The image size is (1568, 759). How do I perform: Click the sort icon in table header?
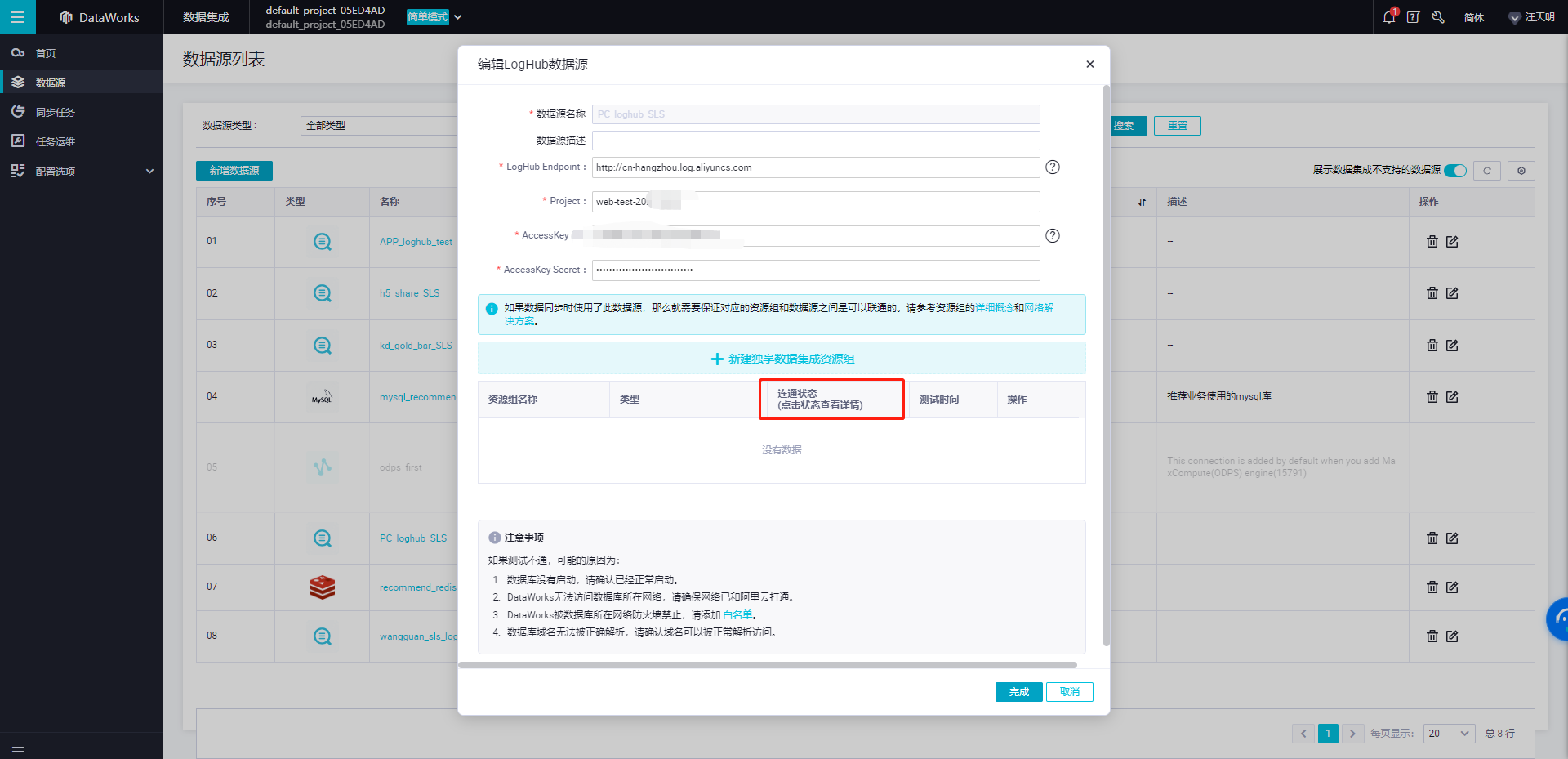point(1142,202)
